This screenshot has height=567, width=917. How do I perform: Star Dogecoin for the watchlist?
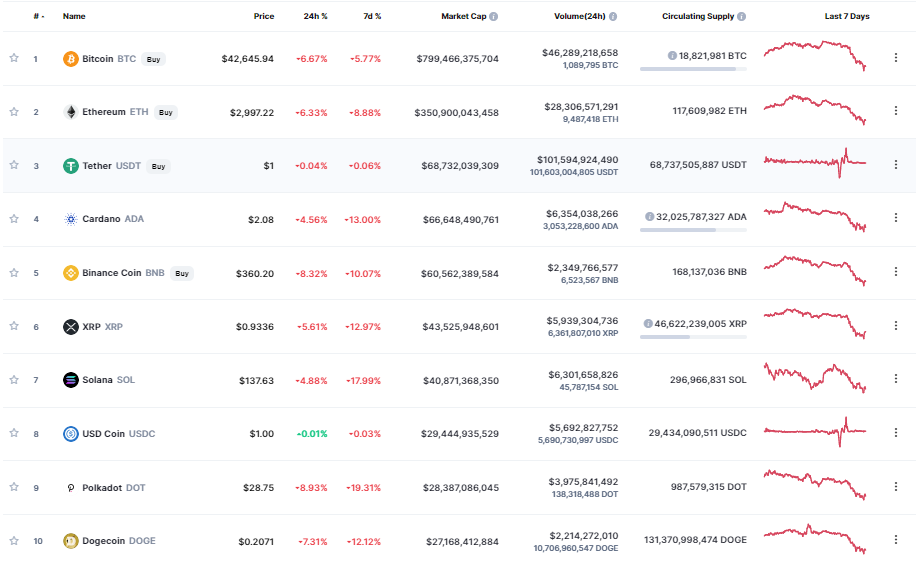(x=14, y=541)
